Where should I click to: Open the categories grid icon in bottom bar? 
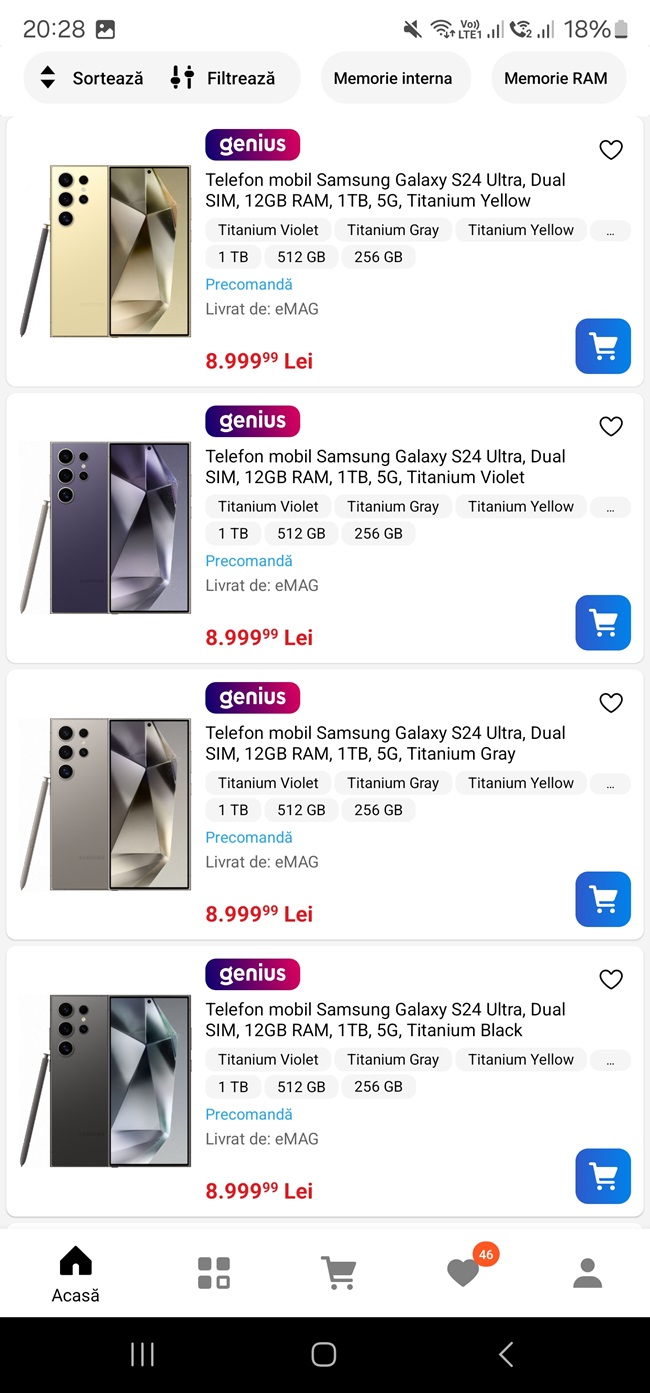tap(214, 1273)
